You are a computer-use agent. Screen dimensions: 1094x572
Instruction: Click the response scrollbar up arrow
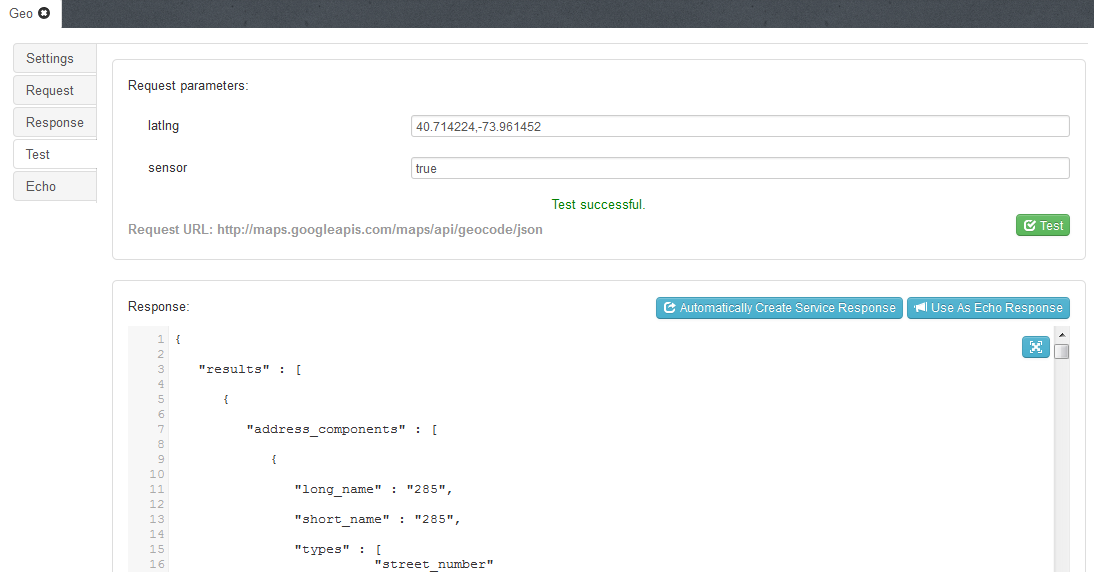(x=1062, y=334)
